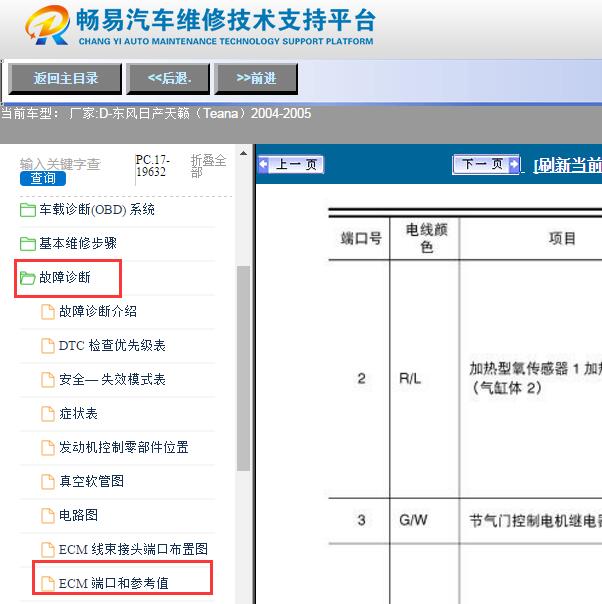Go to next page with 下一页
This screenshot has width=602, height=604.
[x=486, y=164]
